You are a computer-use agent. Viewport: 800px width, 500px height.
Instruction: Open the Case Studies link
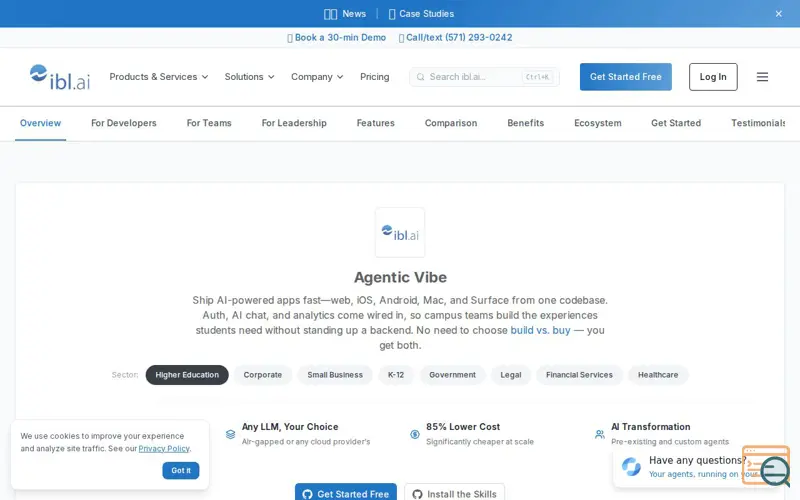coord(427,14)
